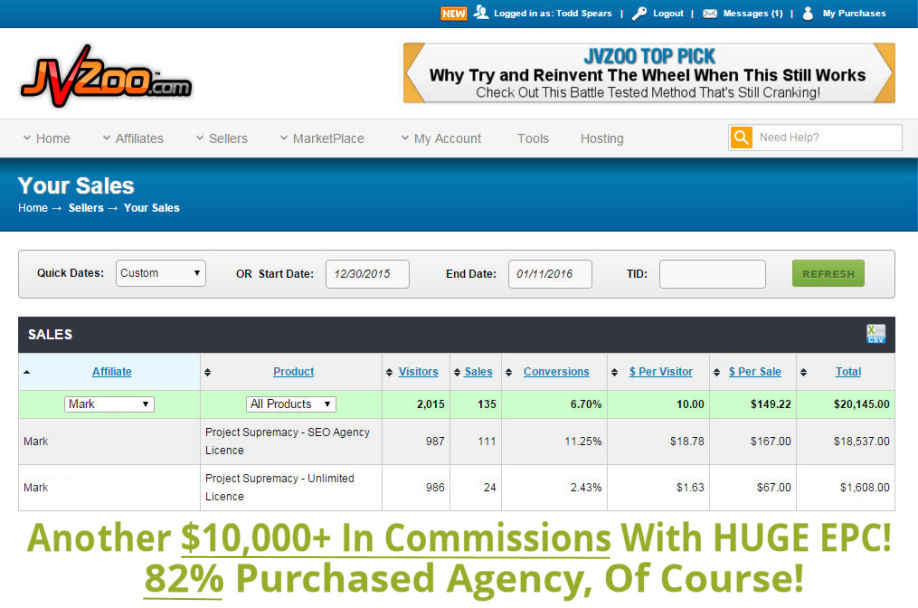The image size is (918, 608).
Task: Click the TID input field
Action: pos(713,274)
